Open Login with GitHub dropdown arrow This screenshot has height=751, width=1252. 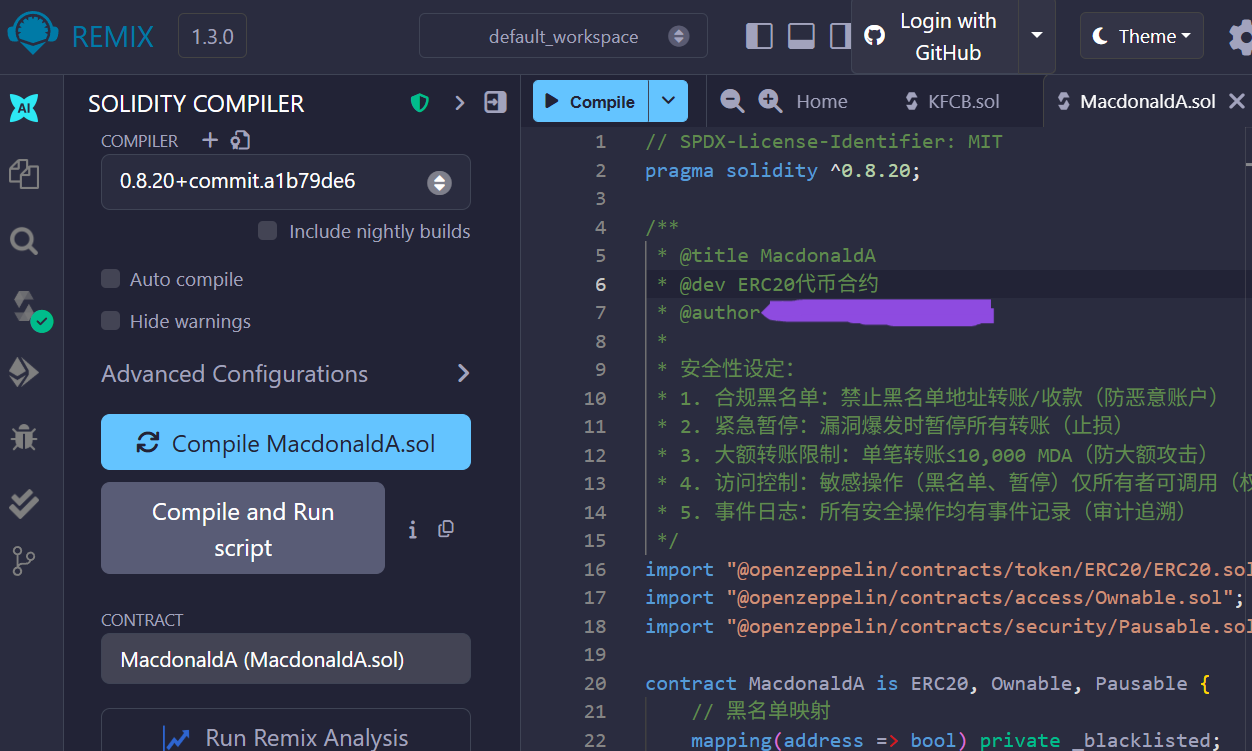1037,36
